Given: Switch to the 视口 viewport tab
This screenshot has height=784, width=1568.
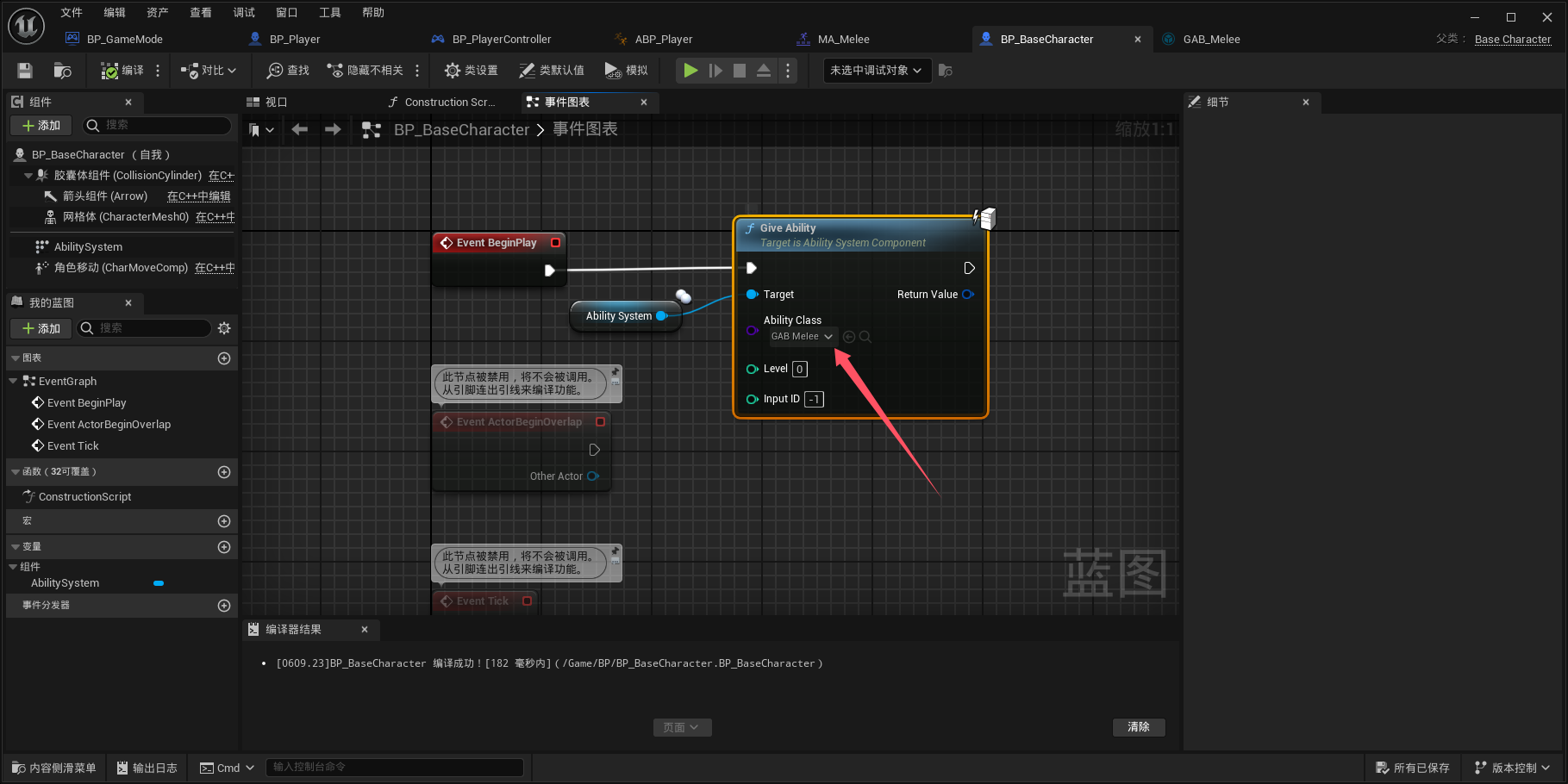Looking at the screenshot, I should coord(276,103).
